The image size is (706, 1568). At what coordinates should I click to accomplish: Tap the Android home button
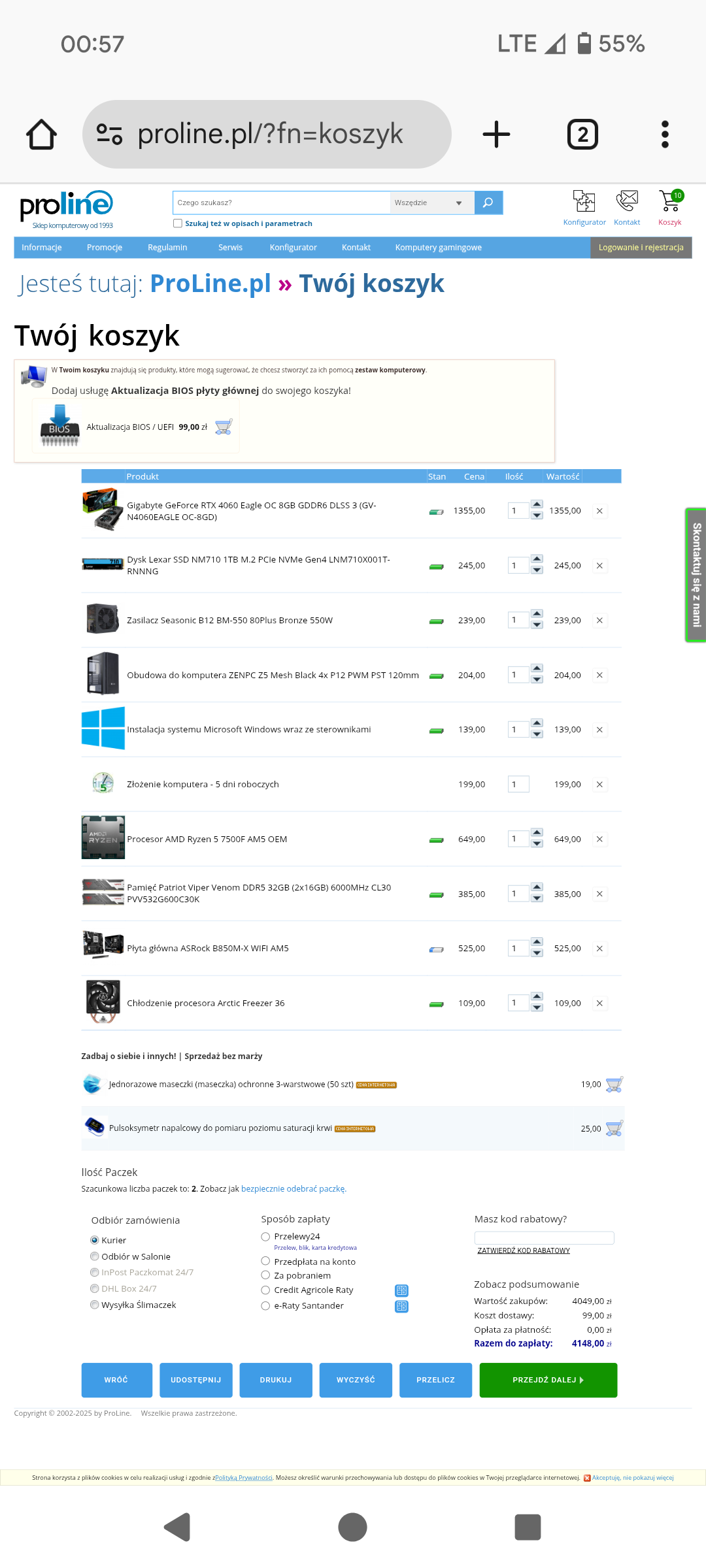pos(352,1527)
